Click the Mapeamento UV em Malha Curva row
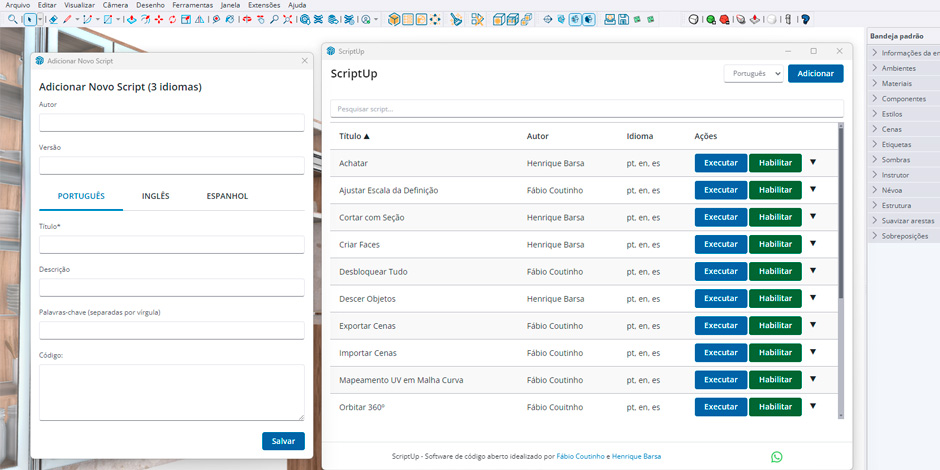 click(584, 380)
